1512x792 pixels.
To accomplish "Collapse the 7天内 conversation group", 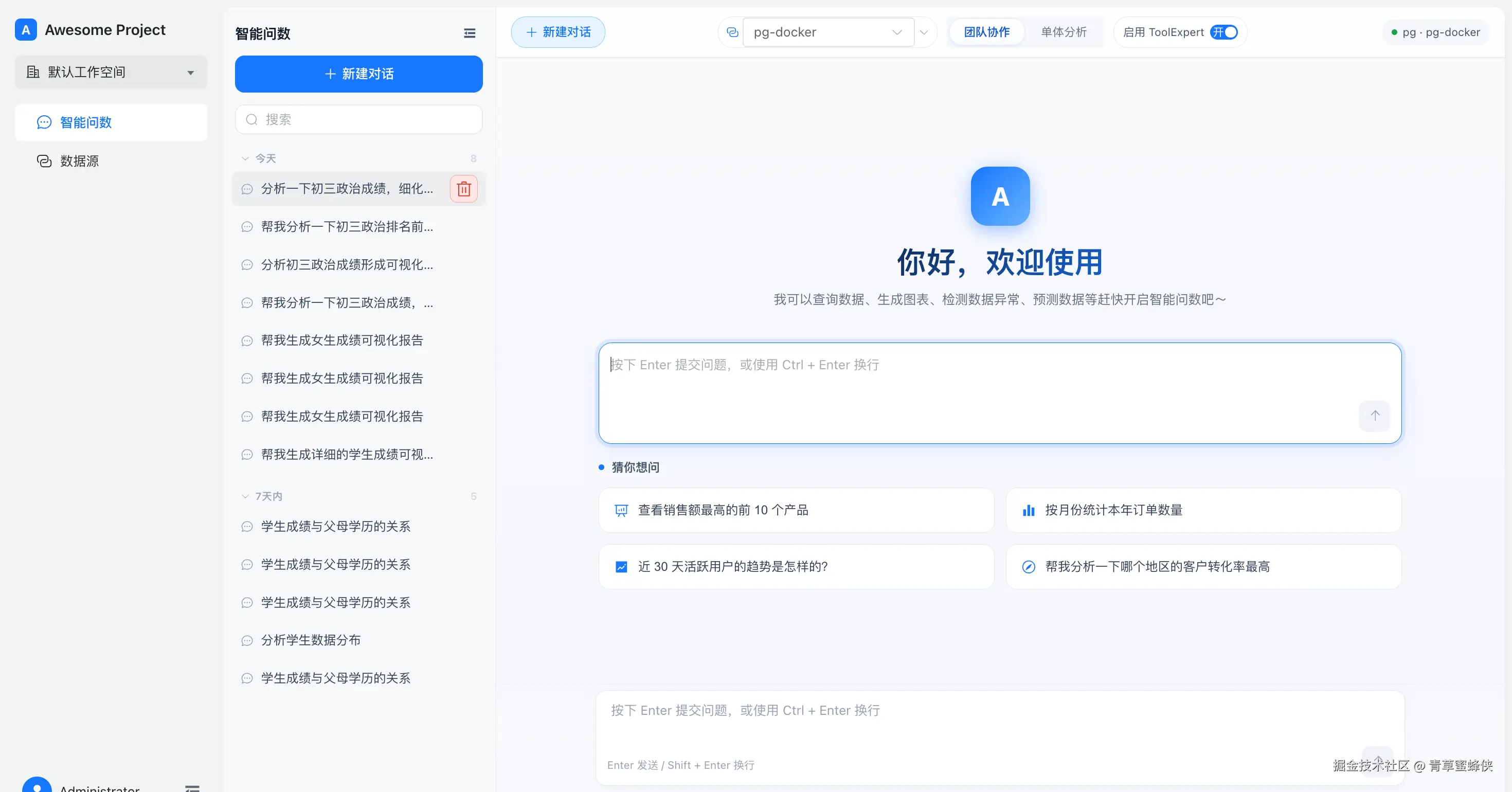I will pyautogui.click(x=245, y=497).
